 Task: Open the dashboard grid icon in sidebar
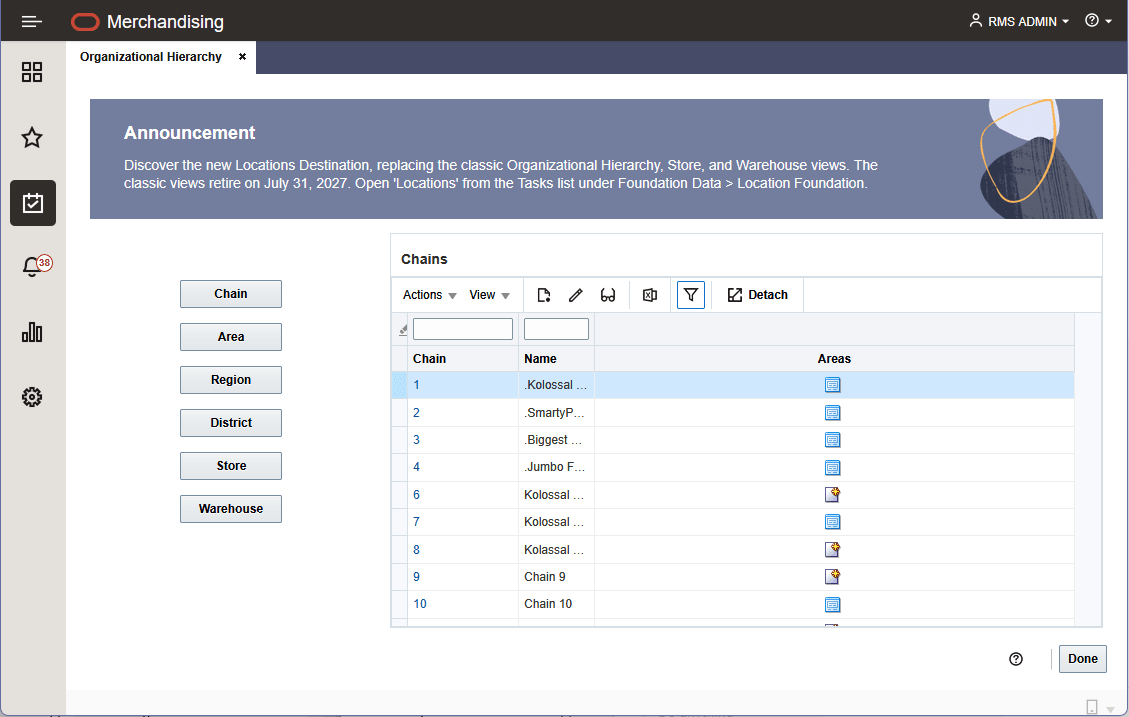click(x=32, y=72)
